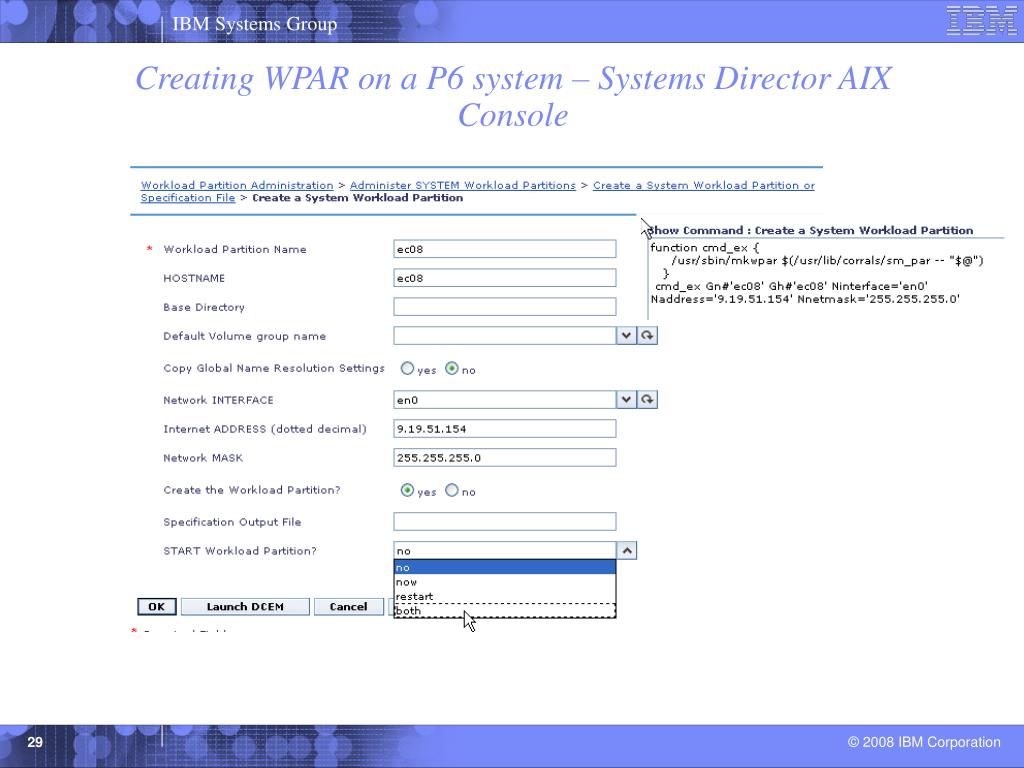Image resolution: width=1024 pixels, height=768 pixels.
Task: Click 'Internet ADDRESS (dotted decimal)' label
Action: [264, 429]
